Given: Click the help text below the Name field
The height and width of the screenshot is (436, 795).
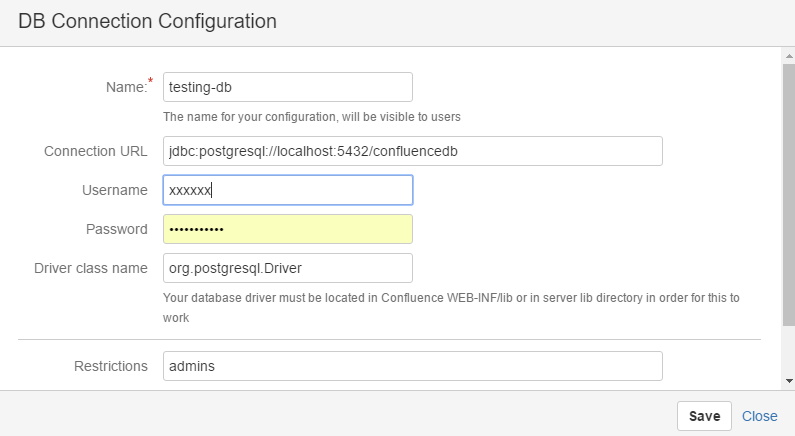Looking at the screenshot, I should [x=311, y=117].
